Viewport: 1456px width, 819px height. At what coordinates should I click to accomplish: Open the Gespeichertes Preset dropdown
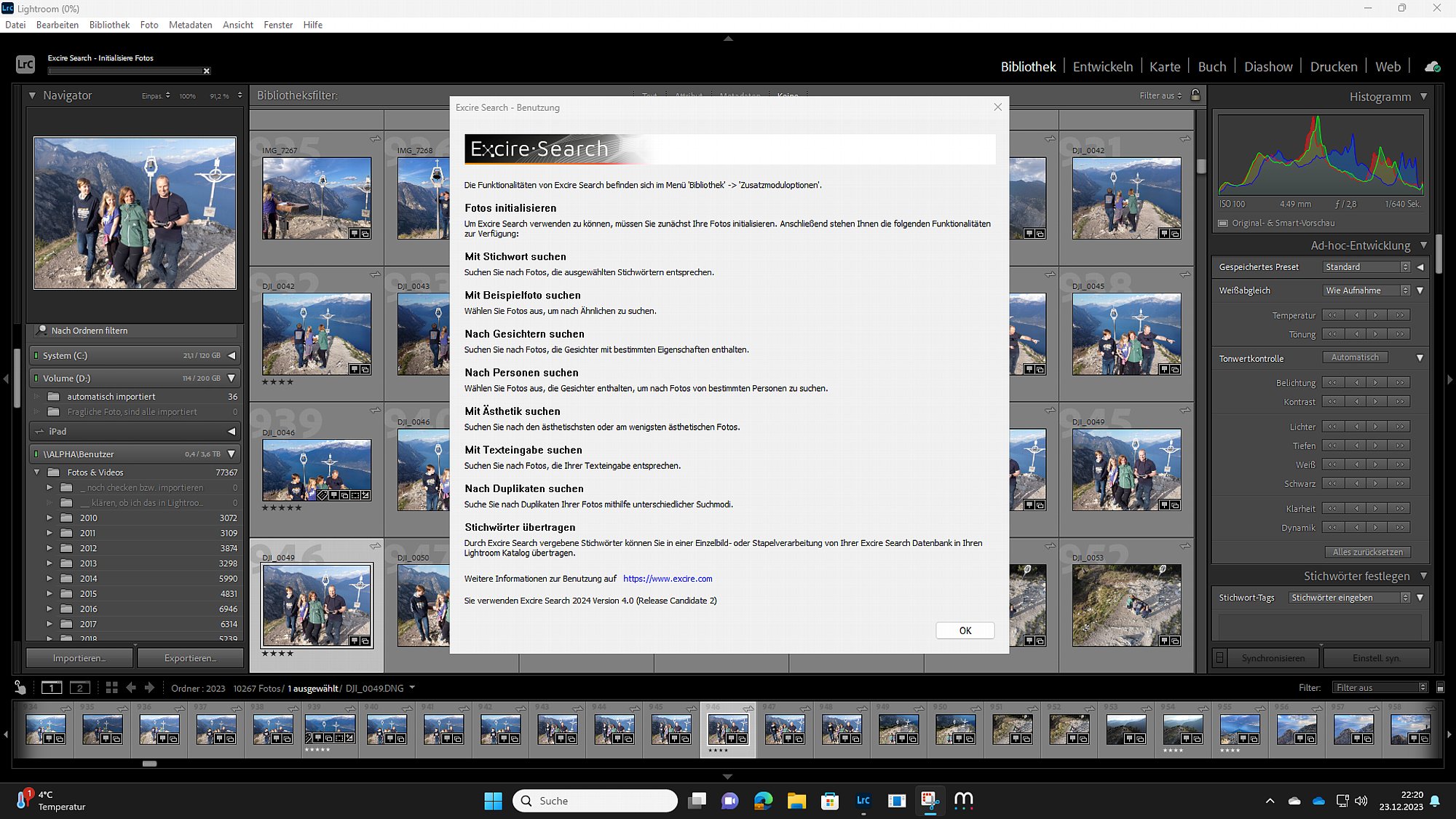click(1366, 267)
